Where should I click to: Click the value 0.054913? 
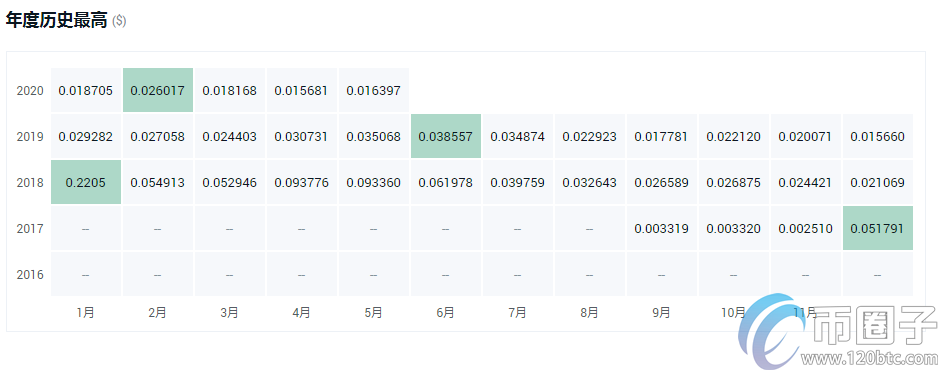click(158, 183)
